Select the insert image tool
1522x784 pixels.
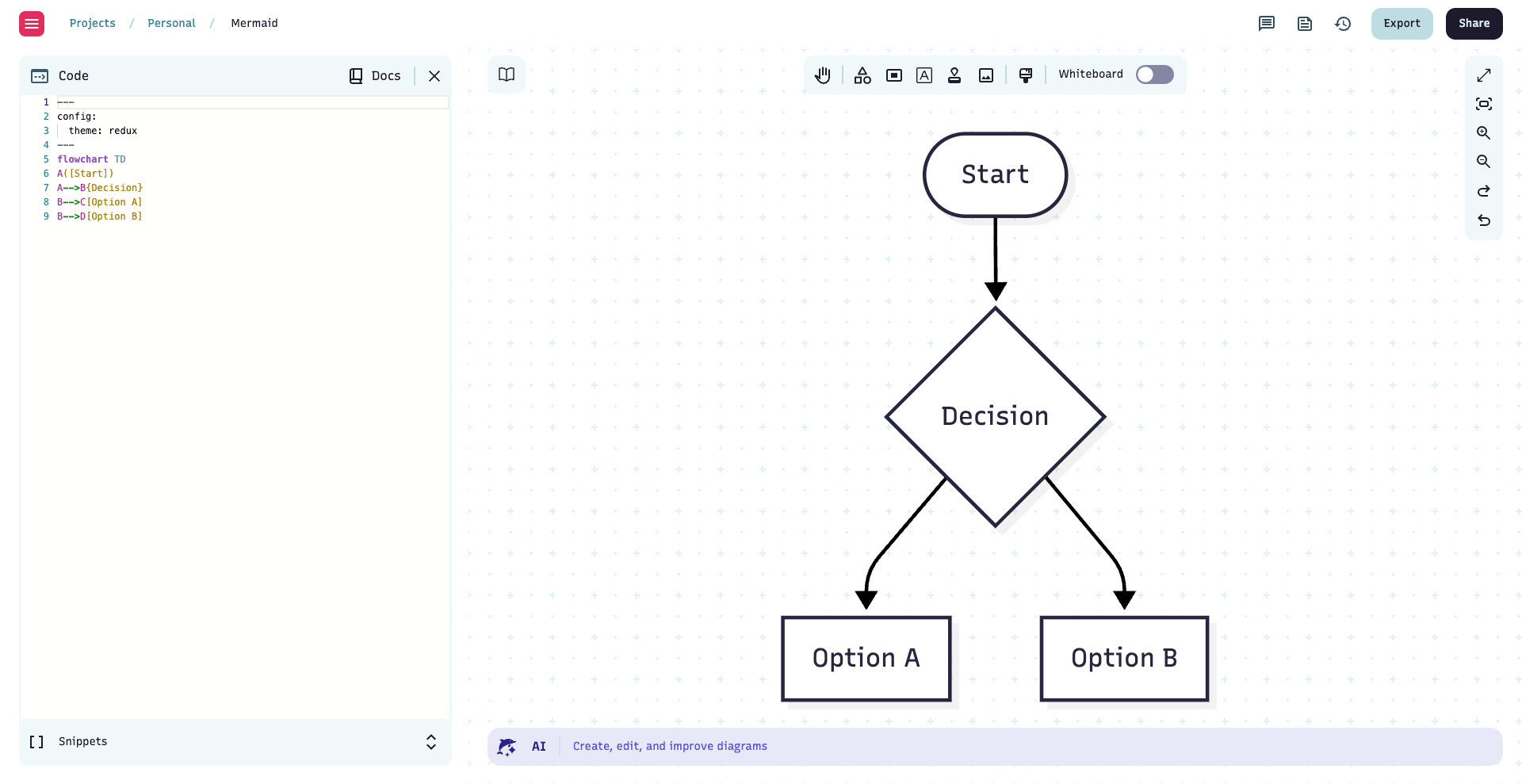click(x=986, y=75)
